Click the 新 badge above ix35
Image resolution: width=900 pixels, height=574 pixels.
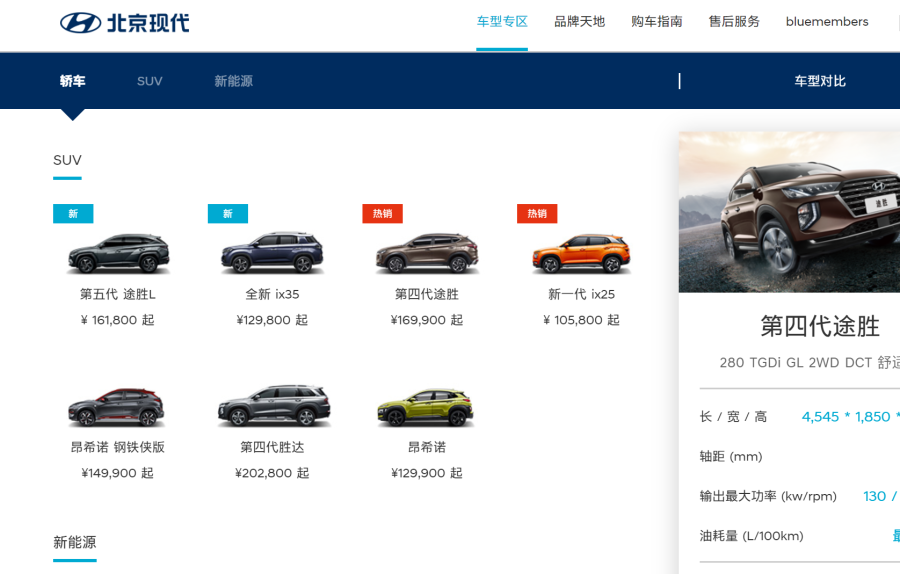(x=228, y=214)
